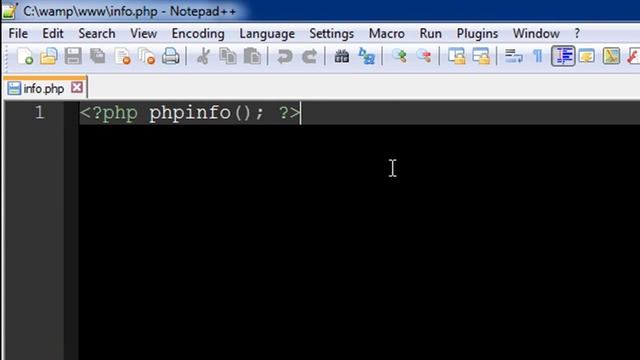Paste from clipboard toolbar icon
The width and height of the screenshot is (640, 360).
point(252,56)
